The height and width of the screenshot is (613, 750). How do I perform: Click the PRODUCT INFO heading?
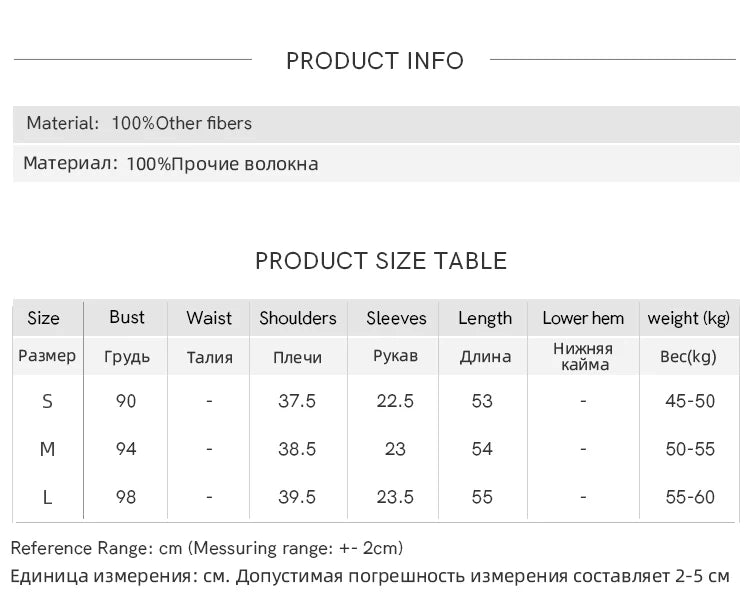375,61
